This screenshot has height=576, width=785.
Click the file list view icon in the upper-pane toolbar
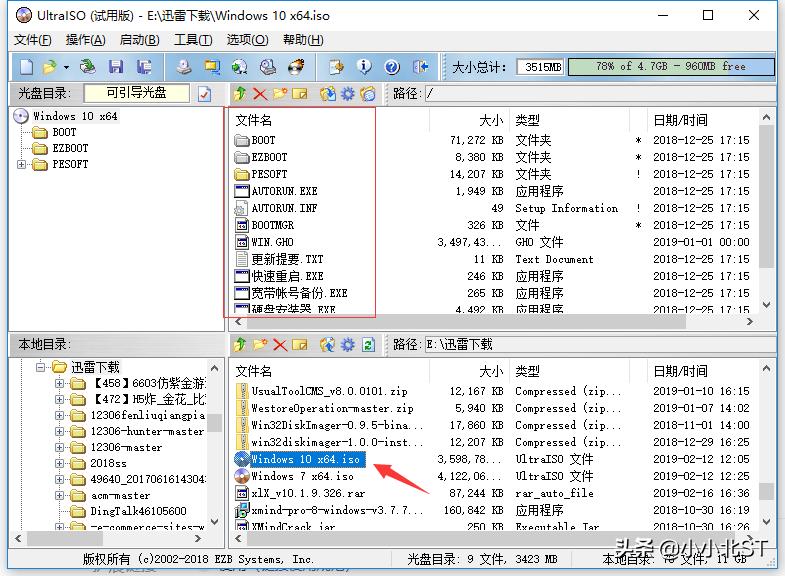point(368,94)
